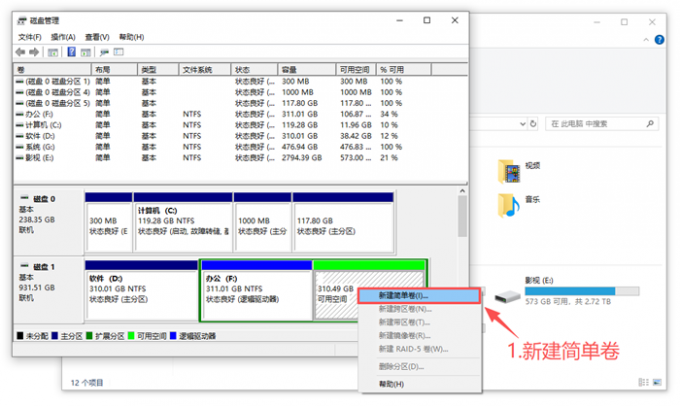This screenshot has height=406, width=680.
Task: Click the 逻辑驱动器 blue legend swatch
Action: [x=173, y=335]
